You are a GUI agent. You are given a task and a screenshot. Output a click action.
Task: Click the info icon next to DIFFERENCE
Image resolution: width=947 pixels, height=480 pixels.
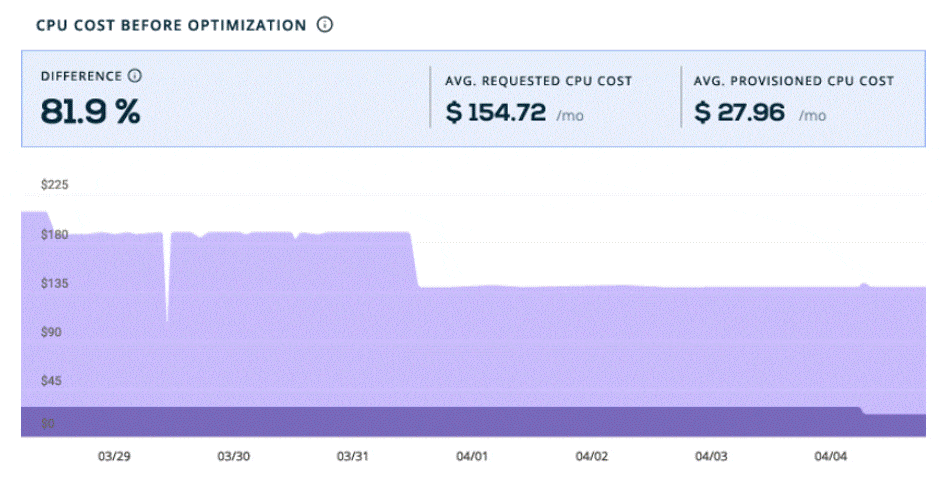(x=135, y=76)
